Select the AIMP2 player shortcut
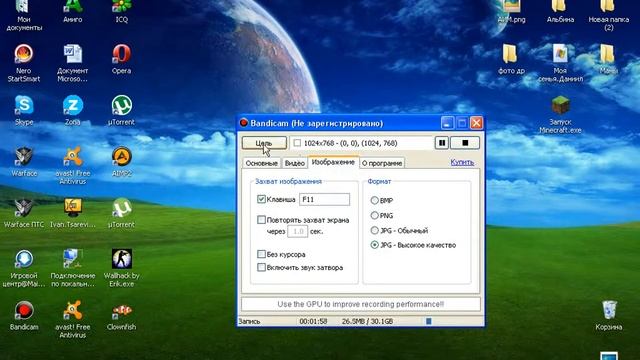This screenshot has height=360, width=640. tap(122, 156)
